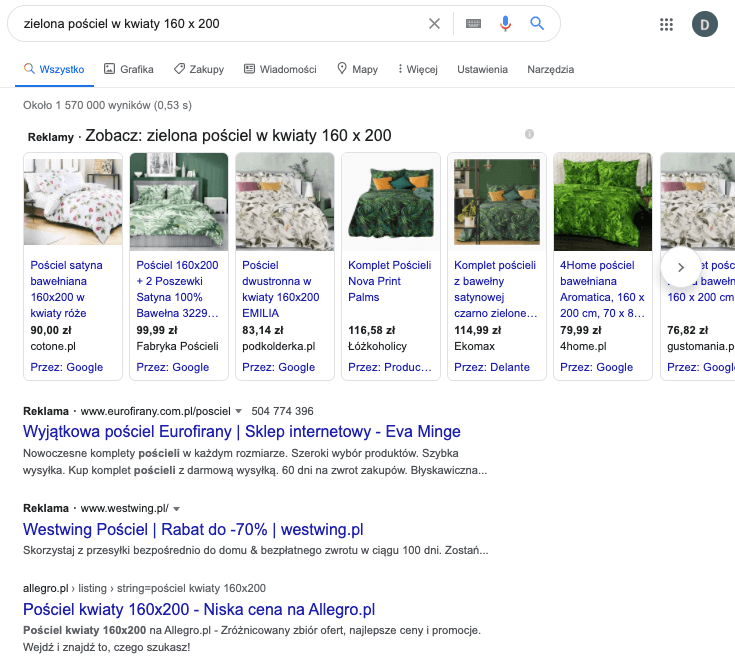Viewport: 735px width, 671px height.
Task: Click the 114,99 zł price
Action: 478,331
